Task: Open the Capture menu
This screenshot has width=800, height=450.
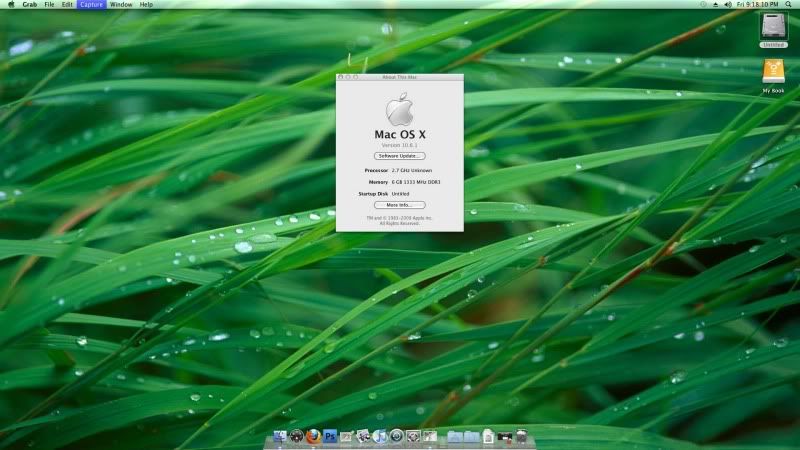Action: pos(91,4)
